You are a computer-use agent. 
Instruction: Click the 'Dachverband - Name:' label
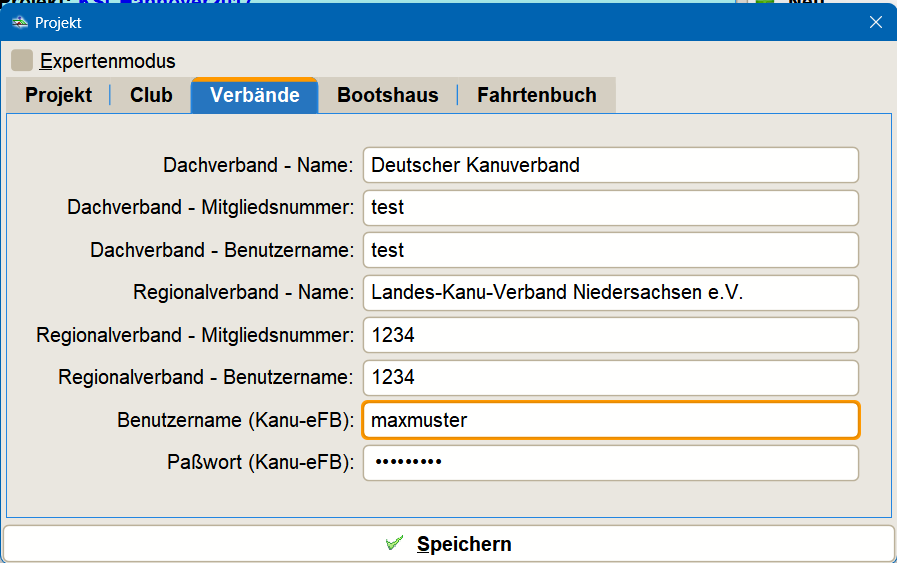(x=259, y=165)
